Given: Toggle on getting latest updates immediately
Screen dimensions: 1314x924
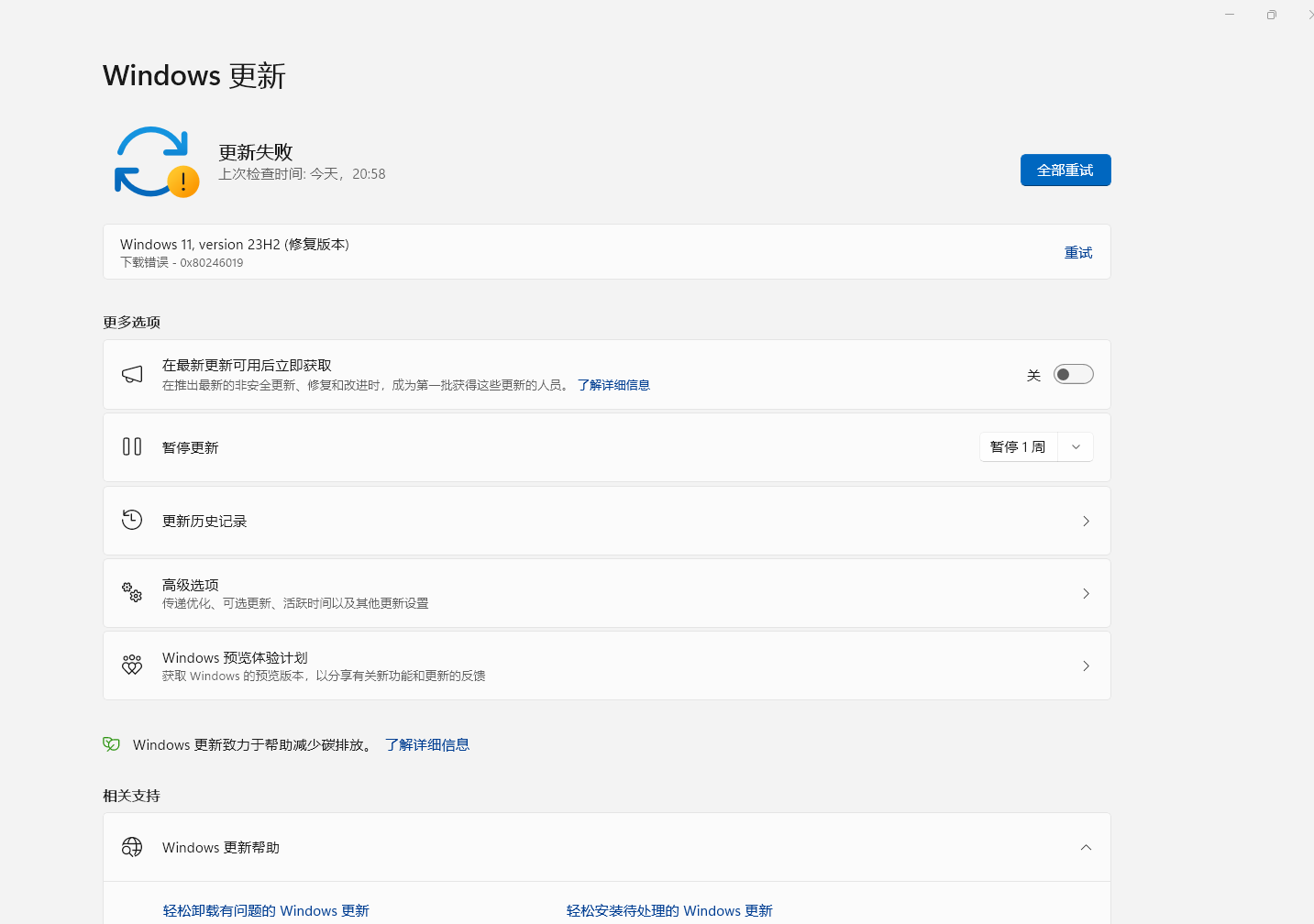Looking at the screenshot, I should tap(1073, 374).
